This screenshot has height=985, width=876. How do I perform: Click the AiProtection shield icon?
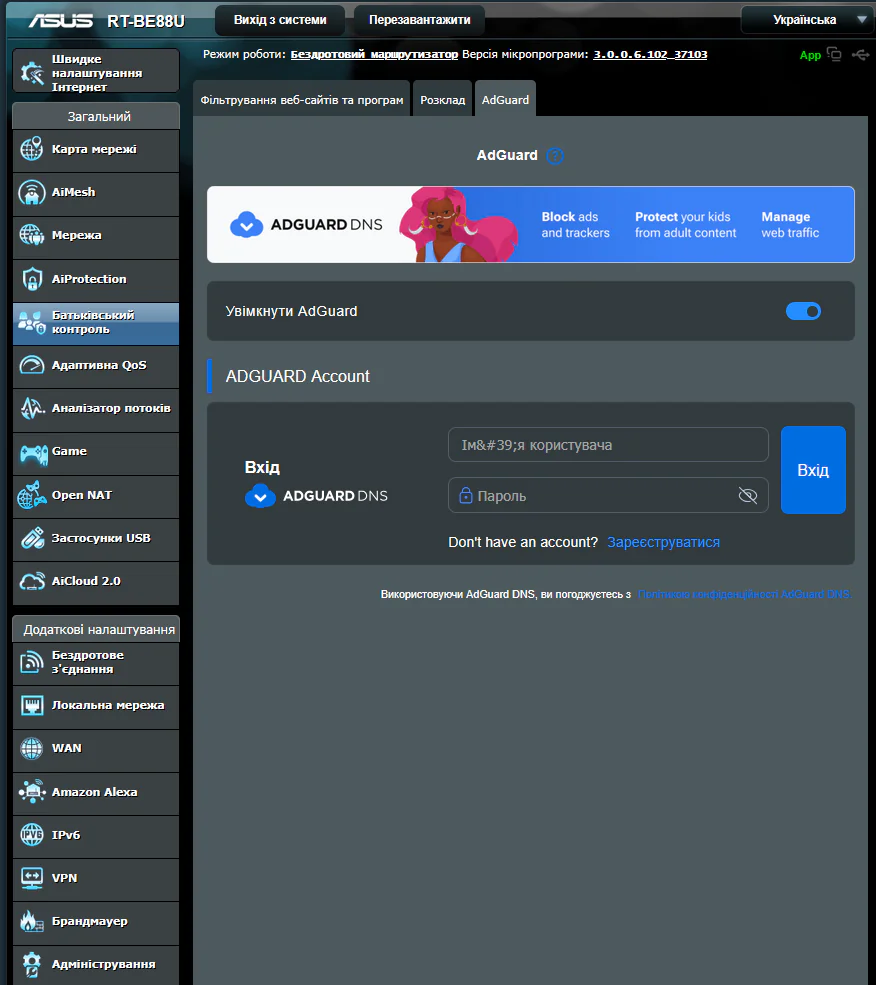coord(31,279)
